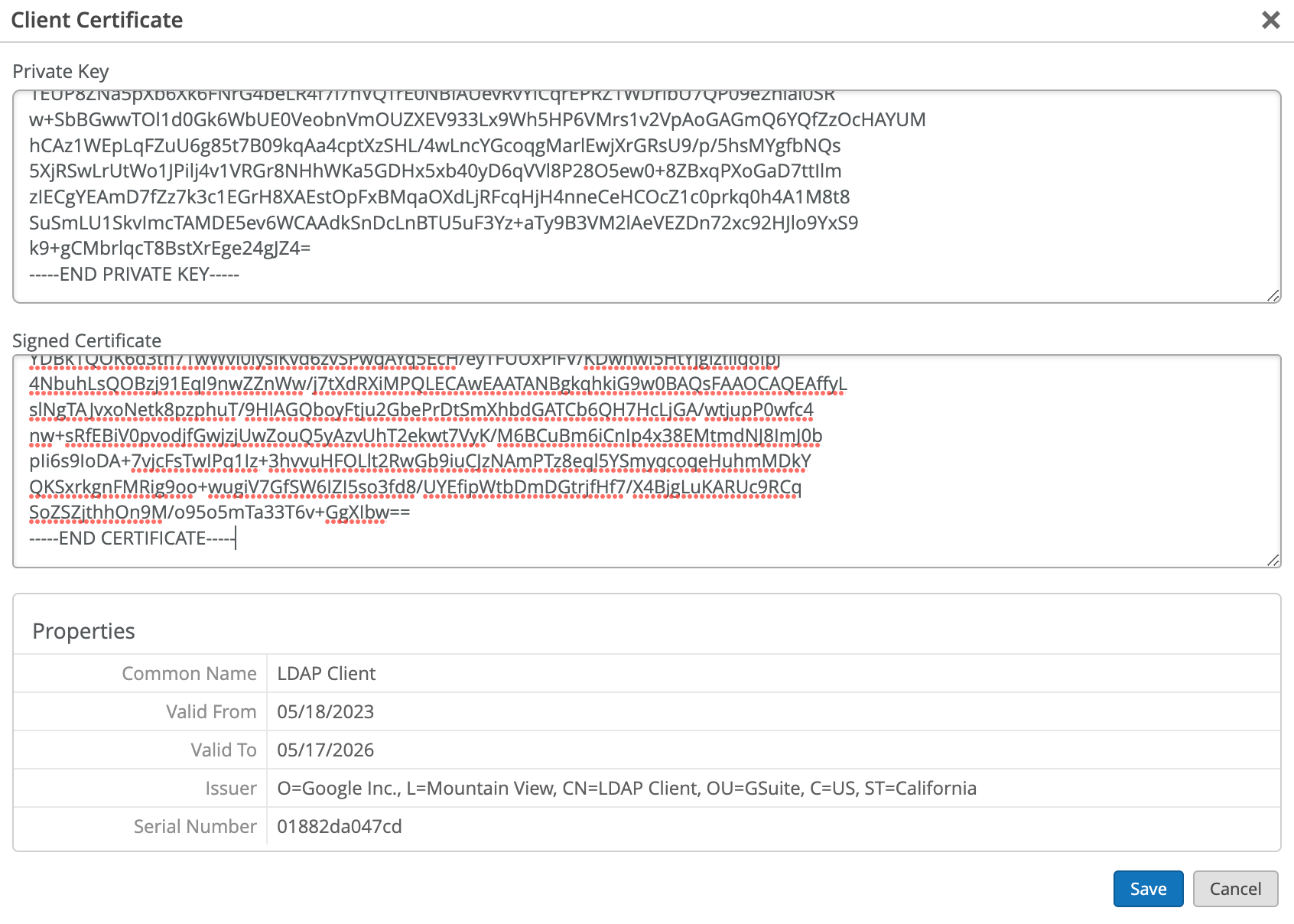The image size is (1294, 924).
Task: Click the Issuer value text
Action: (626, 789)
